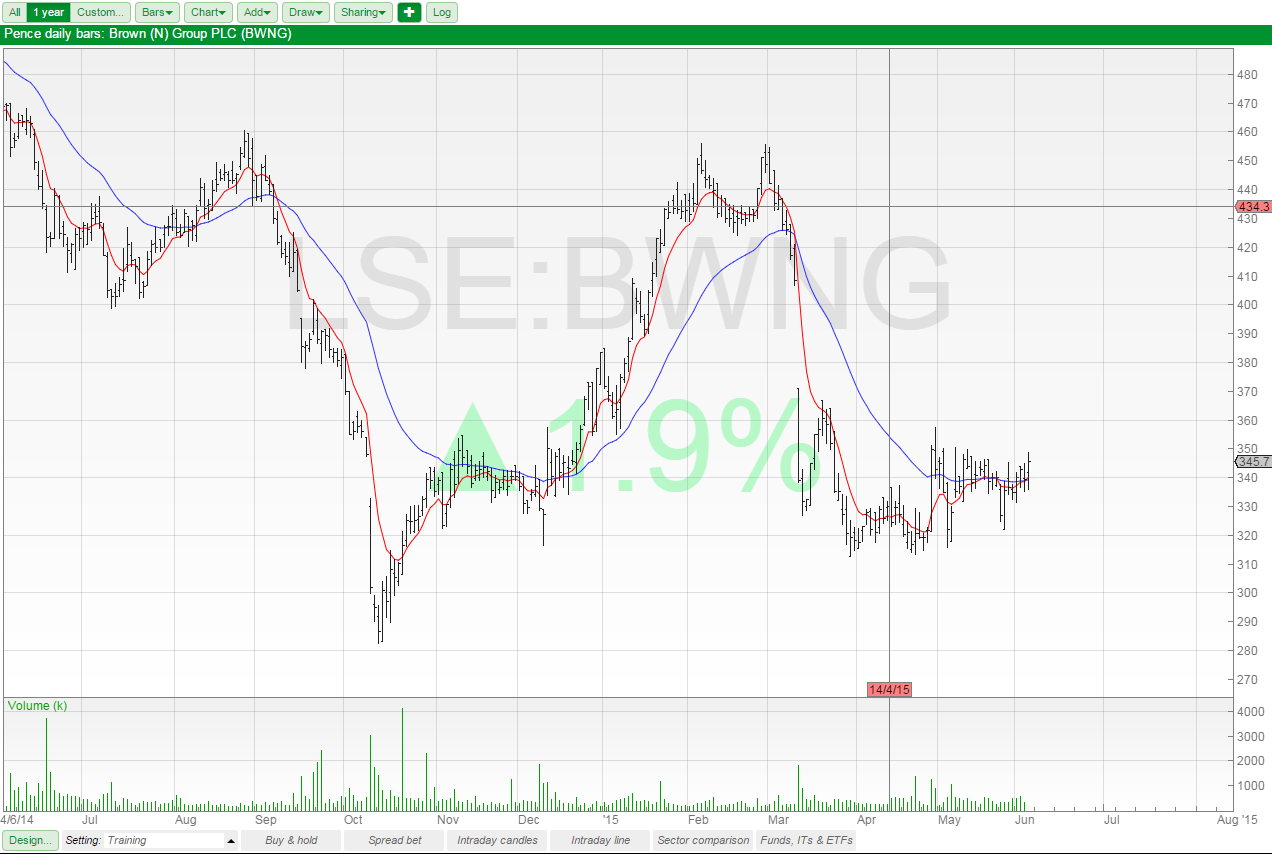Image resolution: width=1272 pixels, height=854 pixels.
Task: Switch to the Buy & hold setting
Action: 291,840
